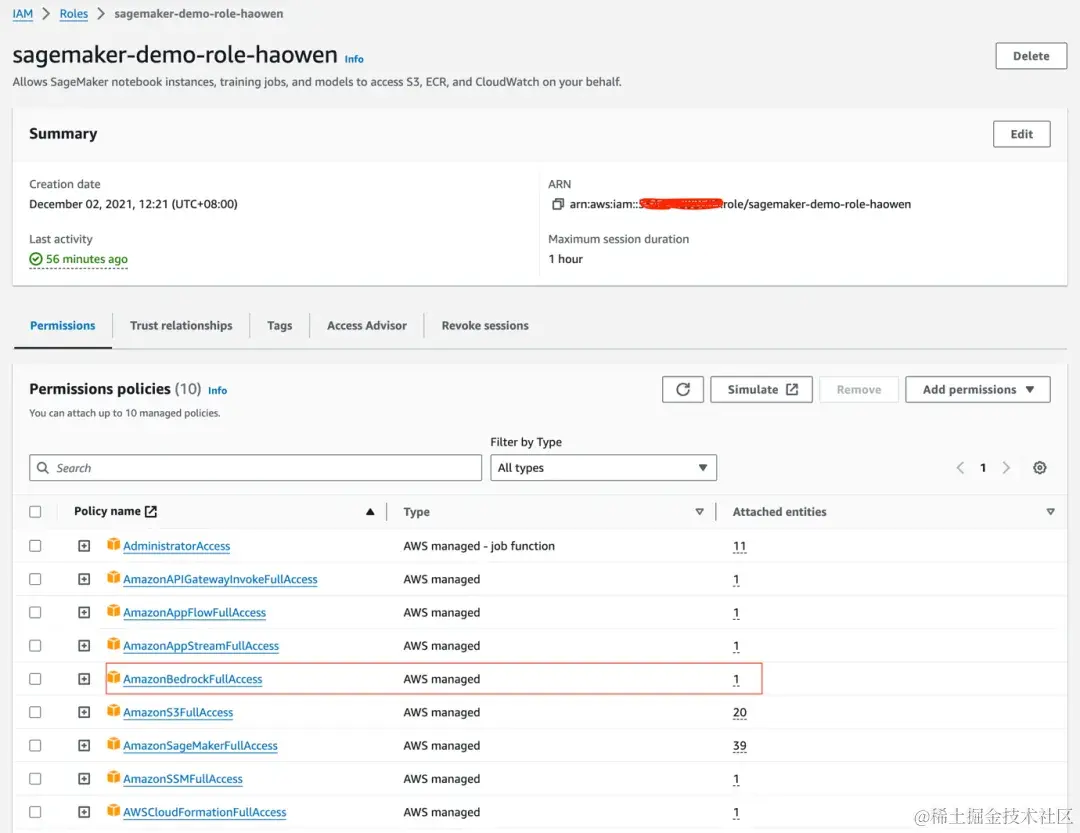The width and height of the screenshot is (1080, 833).
Task: Expand the AmazonSageMakerFullAccess policy row
Action: (x=84, y=745)
